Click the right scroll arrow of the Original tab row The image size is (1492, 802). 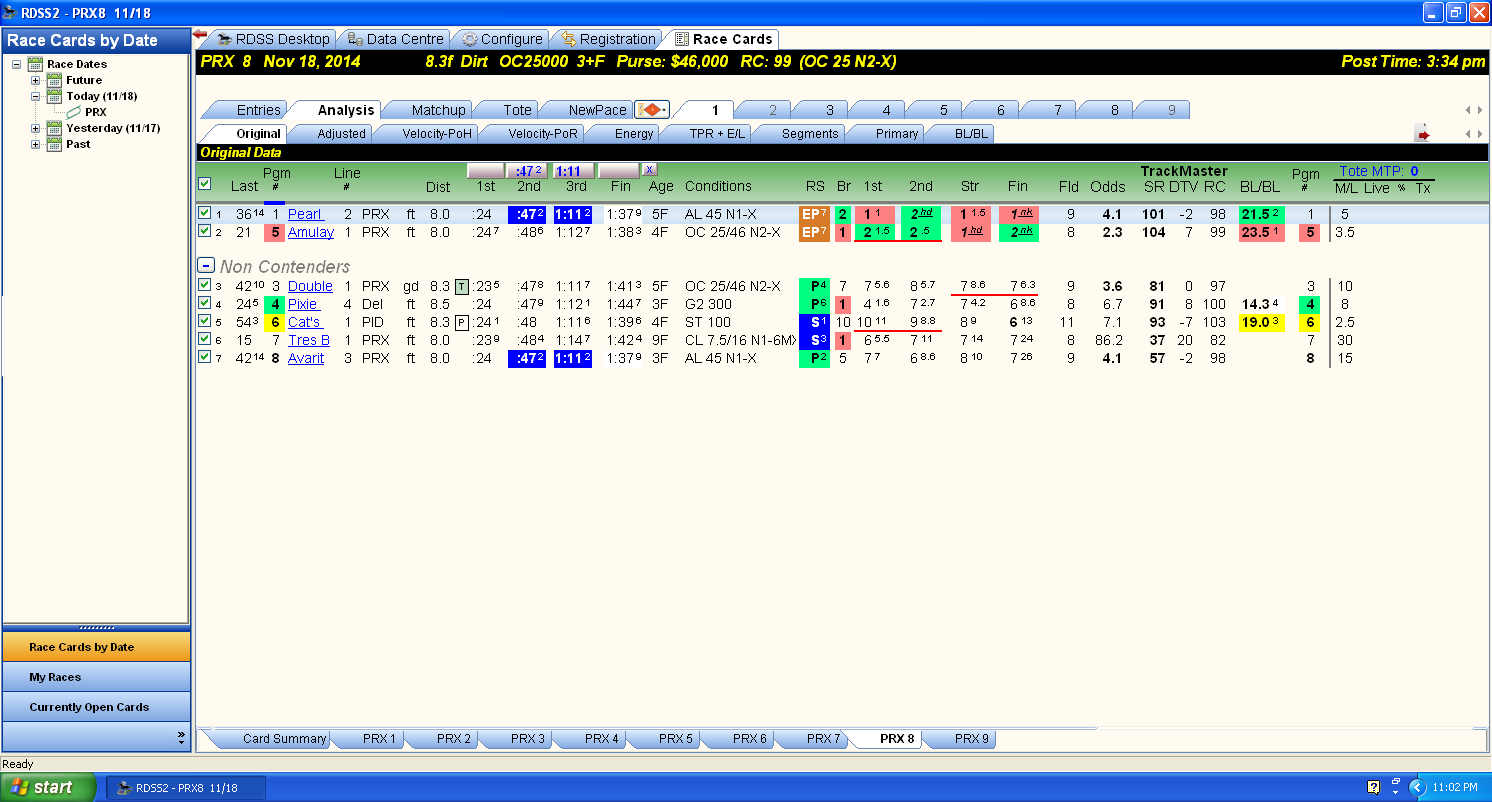pos(1478,134)
